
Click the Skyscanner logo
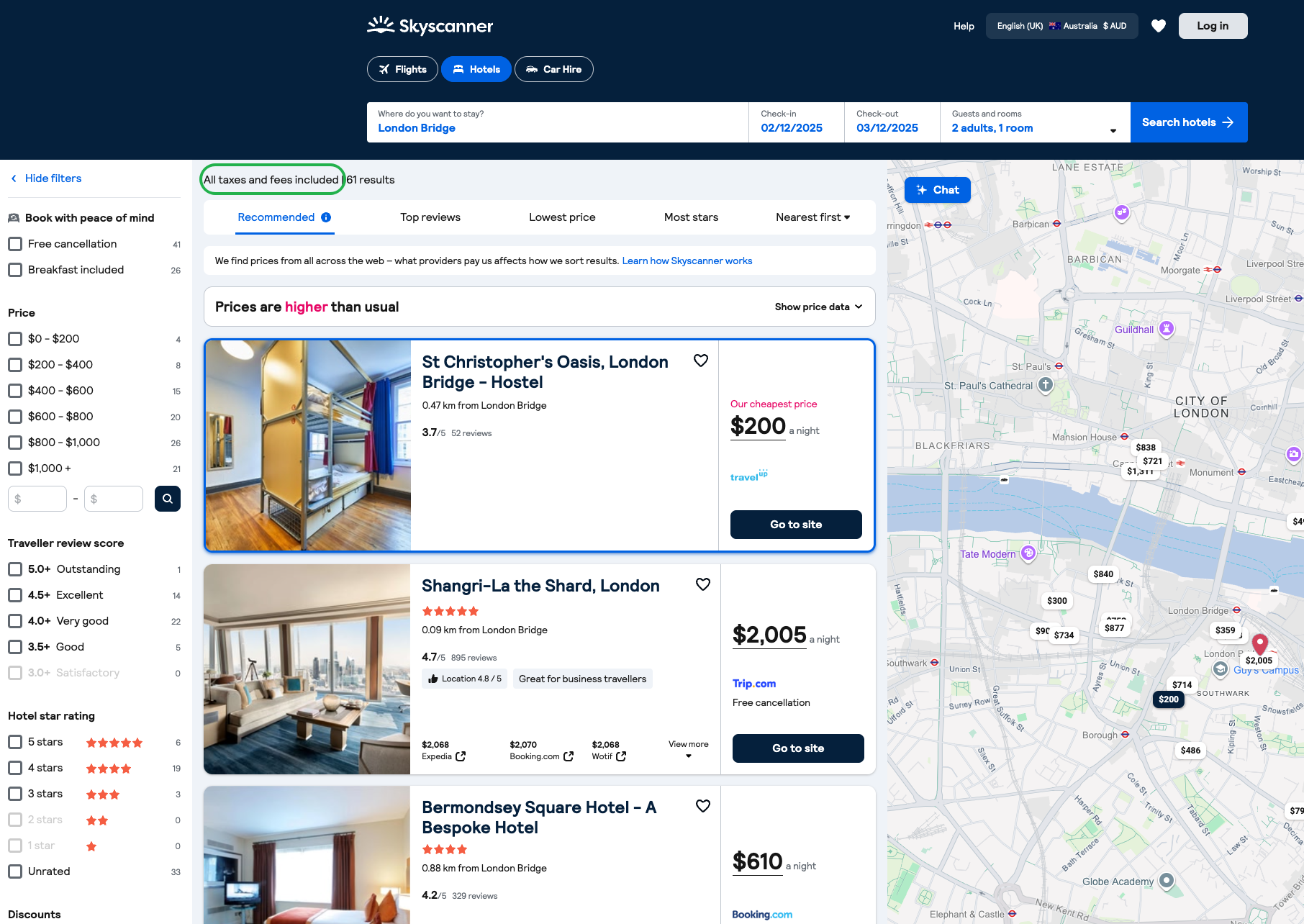[430, 26]
